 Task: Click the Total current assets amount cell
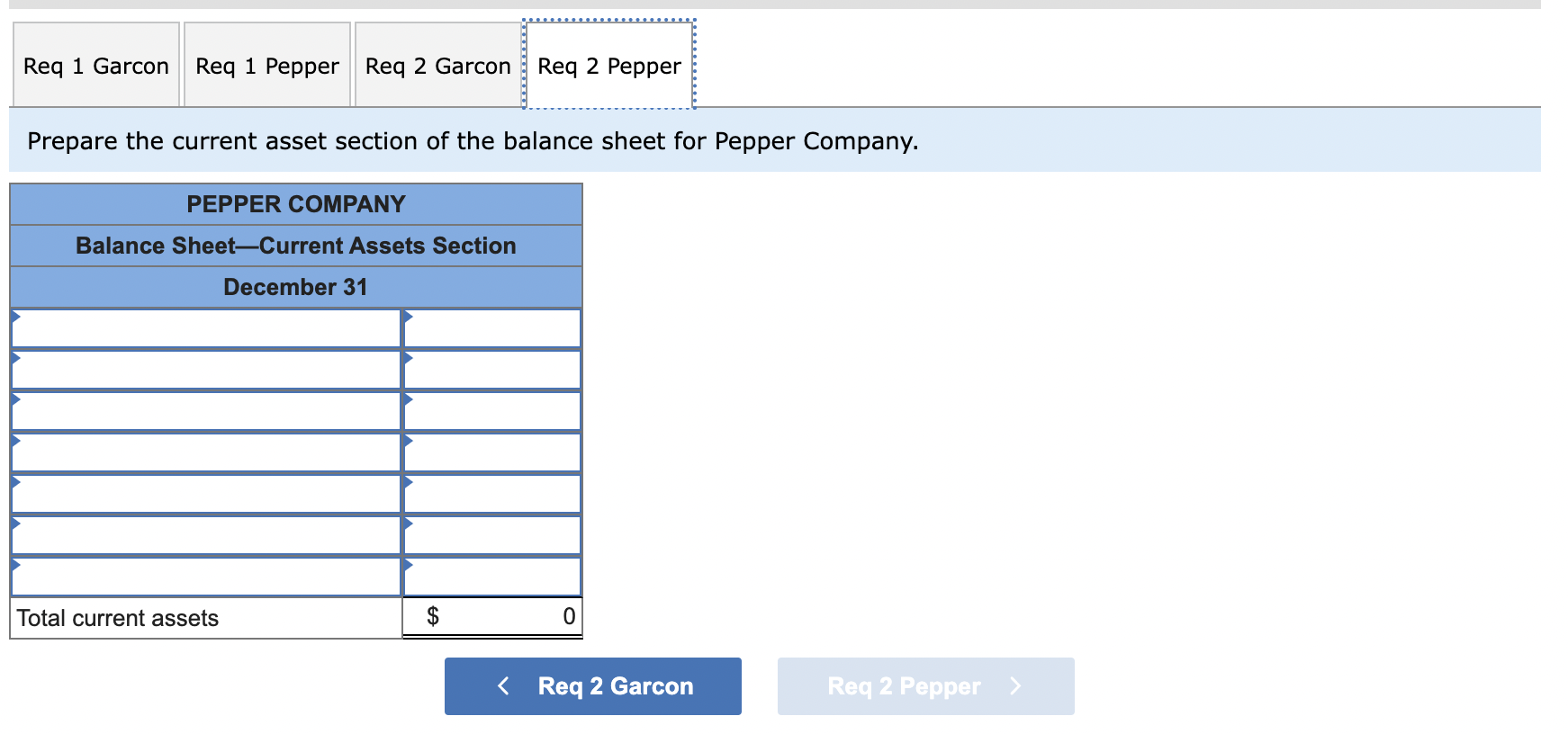[491, 617]
